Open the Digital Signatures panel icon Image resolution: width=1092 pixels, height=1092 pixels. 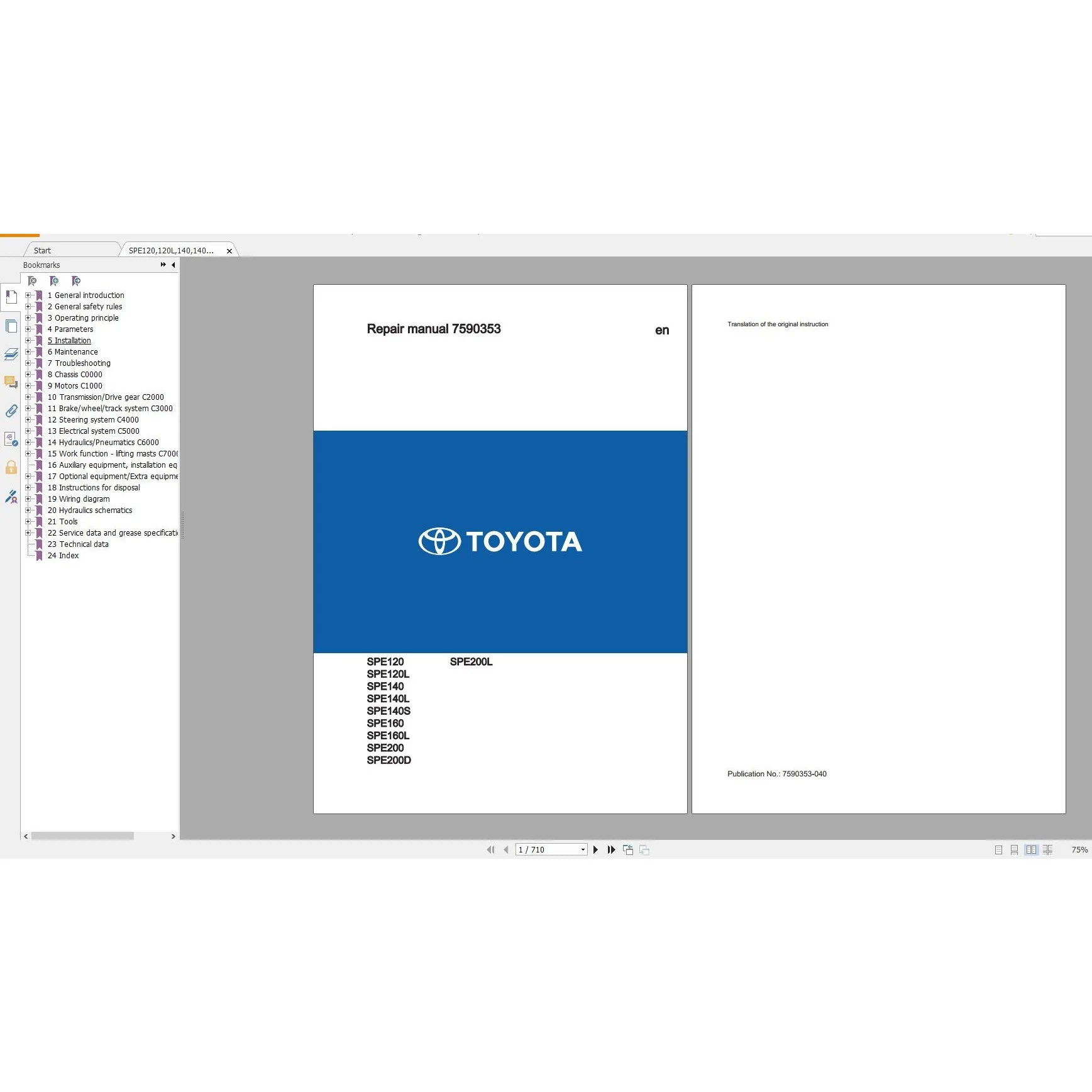coord(11,439)
